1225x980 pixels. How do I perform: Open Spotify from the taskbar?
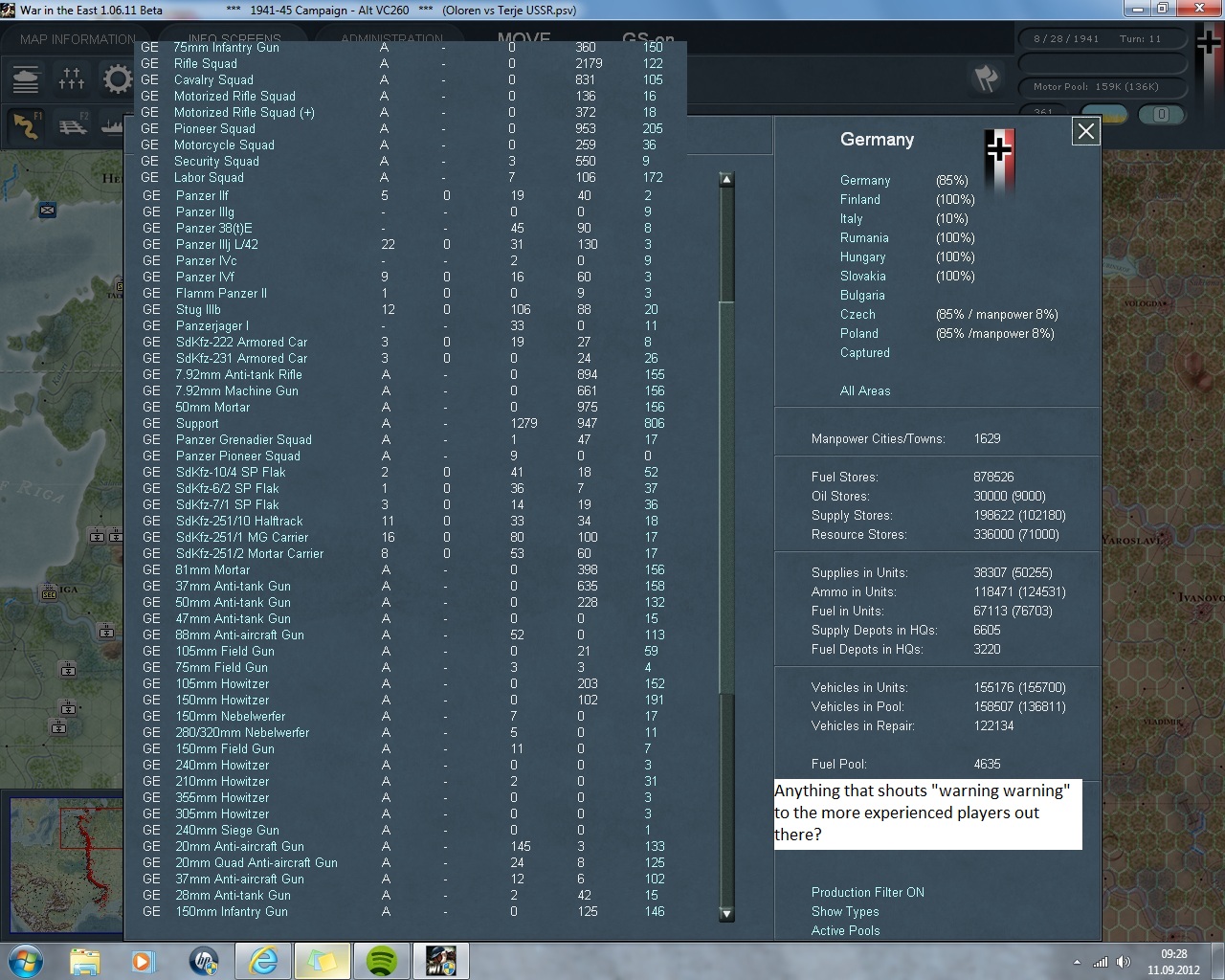pyautogui.click(x=381, y=961)
